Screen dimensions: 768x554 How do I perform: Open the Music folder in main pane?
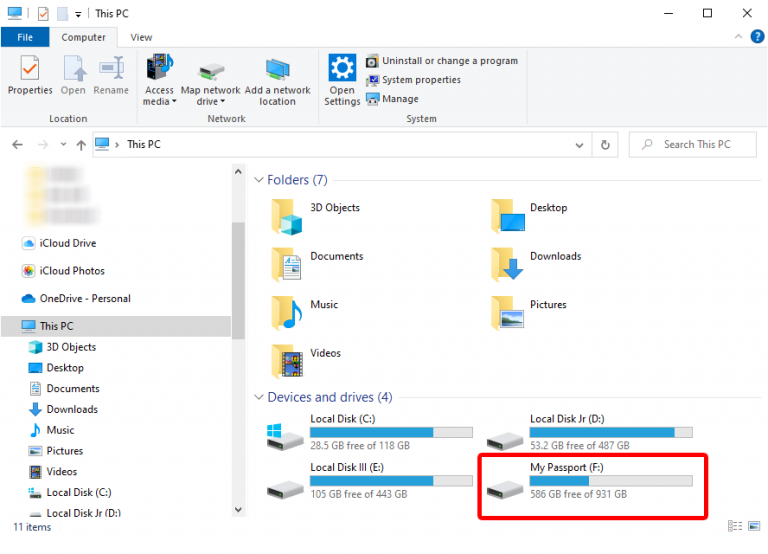pyautogui.click(x=305, y=313)
